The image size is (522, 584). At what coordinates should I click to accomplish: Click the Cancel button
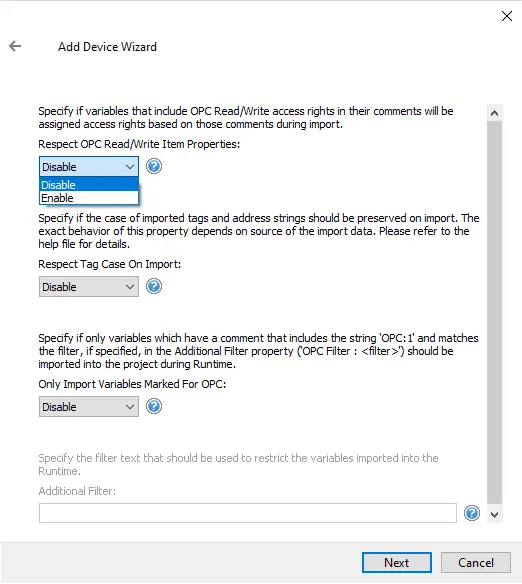(x=475, y=562)
